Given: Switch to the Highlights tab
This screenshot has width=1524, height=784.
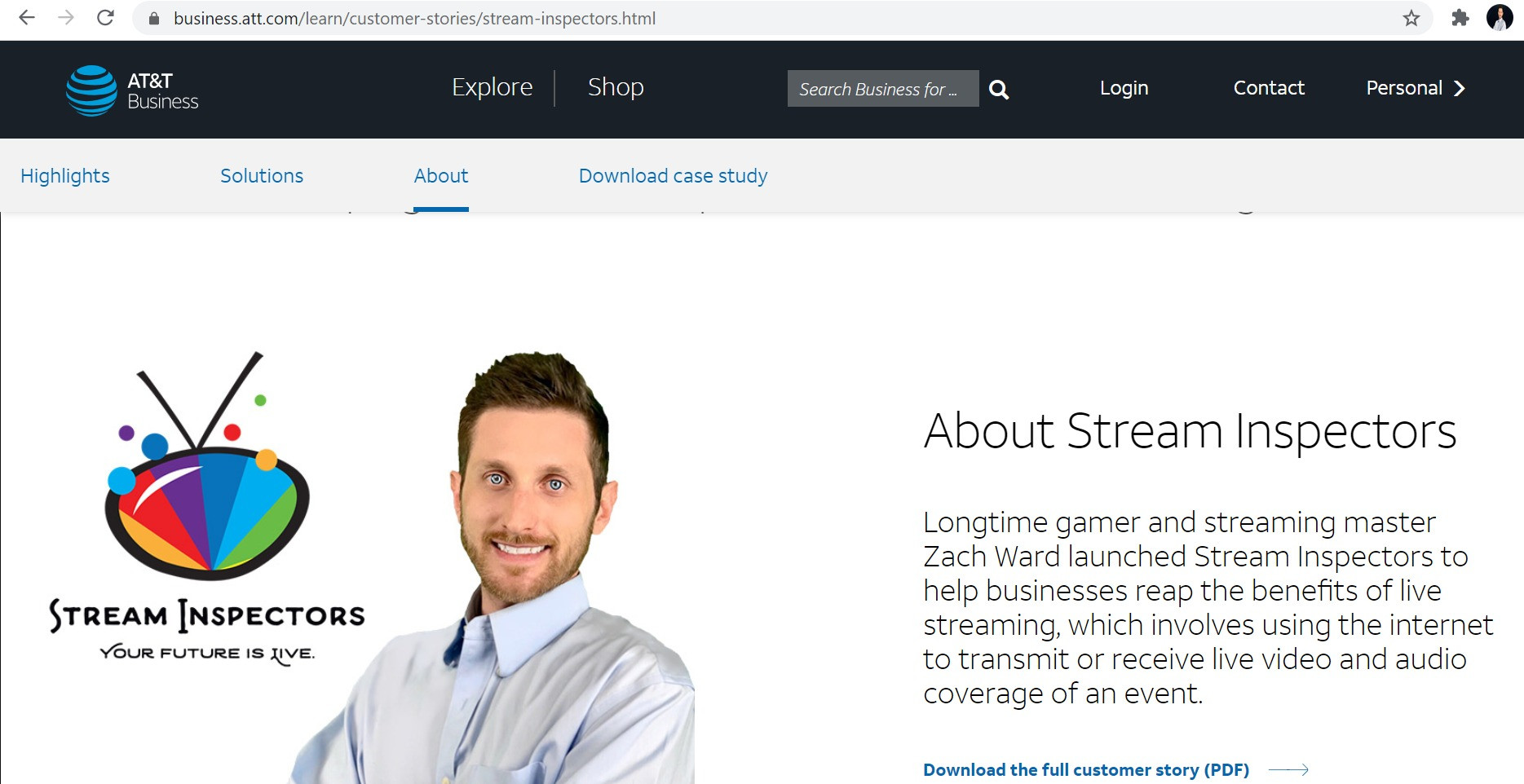Looking at the screenshot, I should pos(65,176).
